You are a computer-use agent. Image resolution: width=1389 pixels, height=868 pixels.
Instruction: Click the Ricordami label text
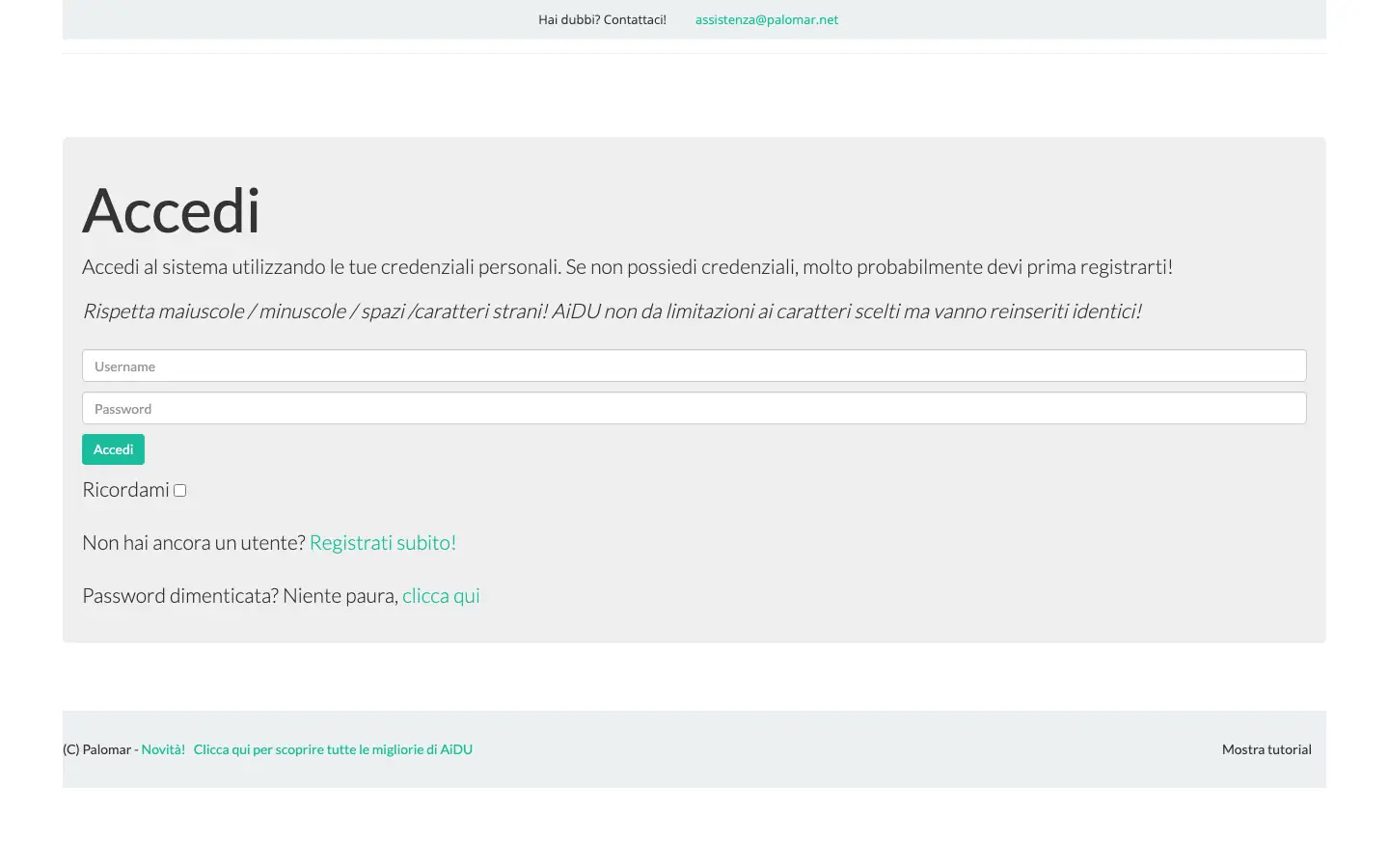coord(125,490)
